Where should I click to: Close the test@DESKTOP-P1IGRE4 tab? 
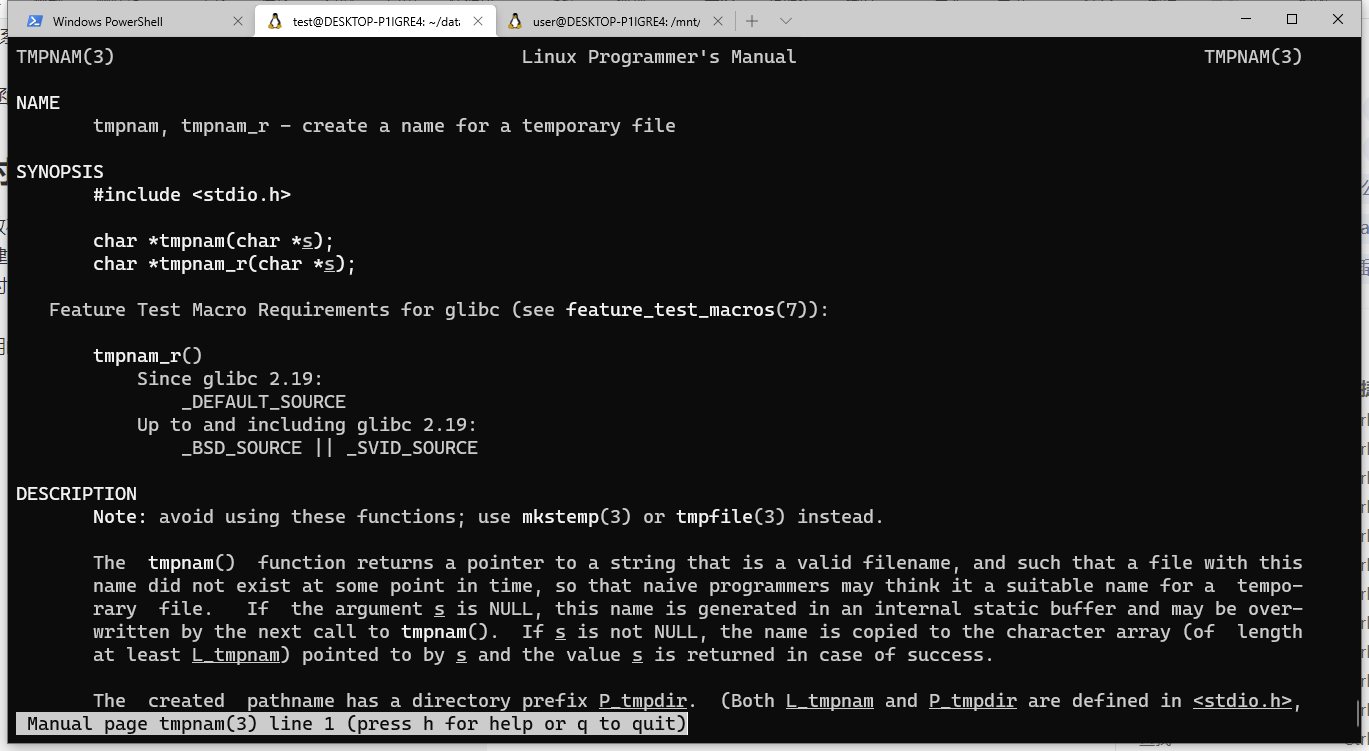pos(477,19)
